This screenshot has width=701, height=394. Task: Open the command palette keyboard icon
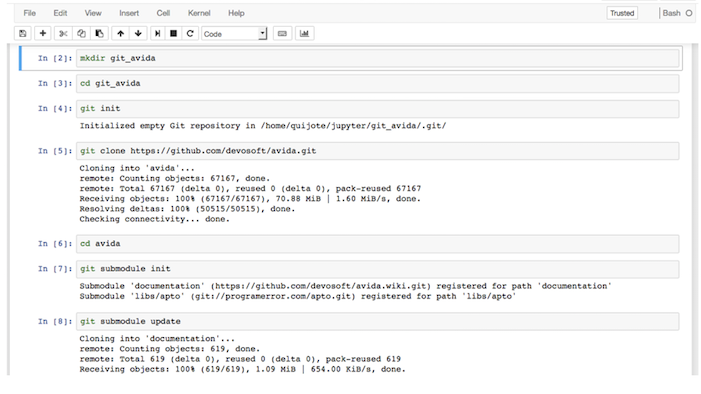point(282,34)
